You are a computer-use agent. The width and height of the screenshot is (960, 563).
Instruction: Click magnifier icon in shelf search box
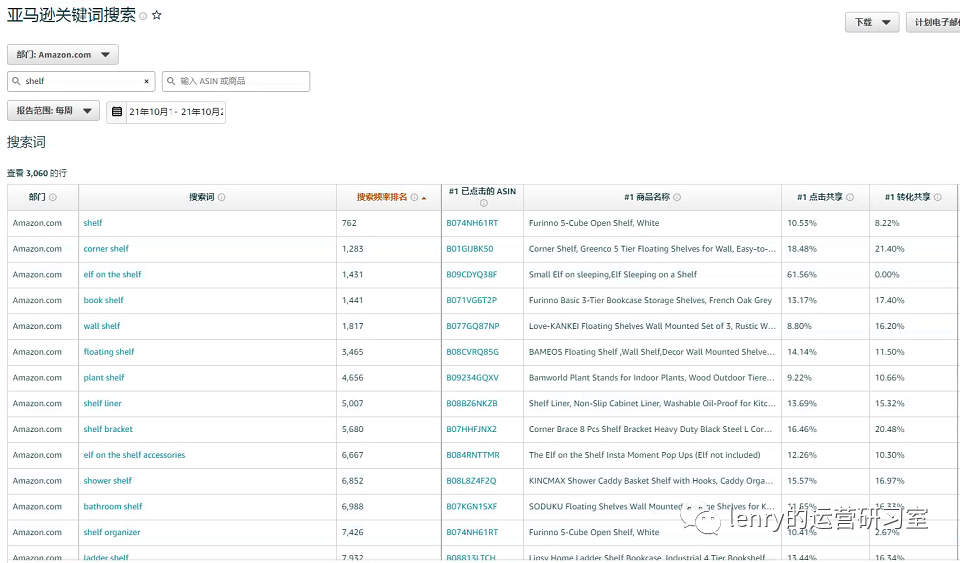(x=17, y=81)
